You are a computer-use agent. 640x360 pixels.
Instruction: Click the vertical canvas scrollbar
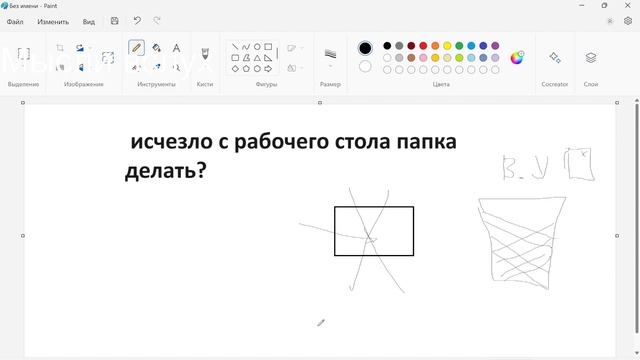pos(637,218)
